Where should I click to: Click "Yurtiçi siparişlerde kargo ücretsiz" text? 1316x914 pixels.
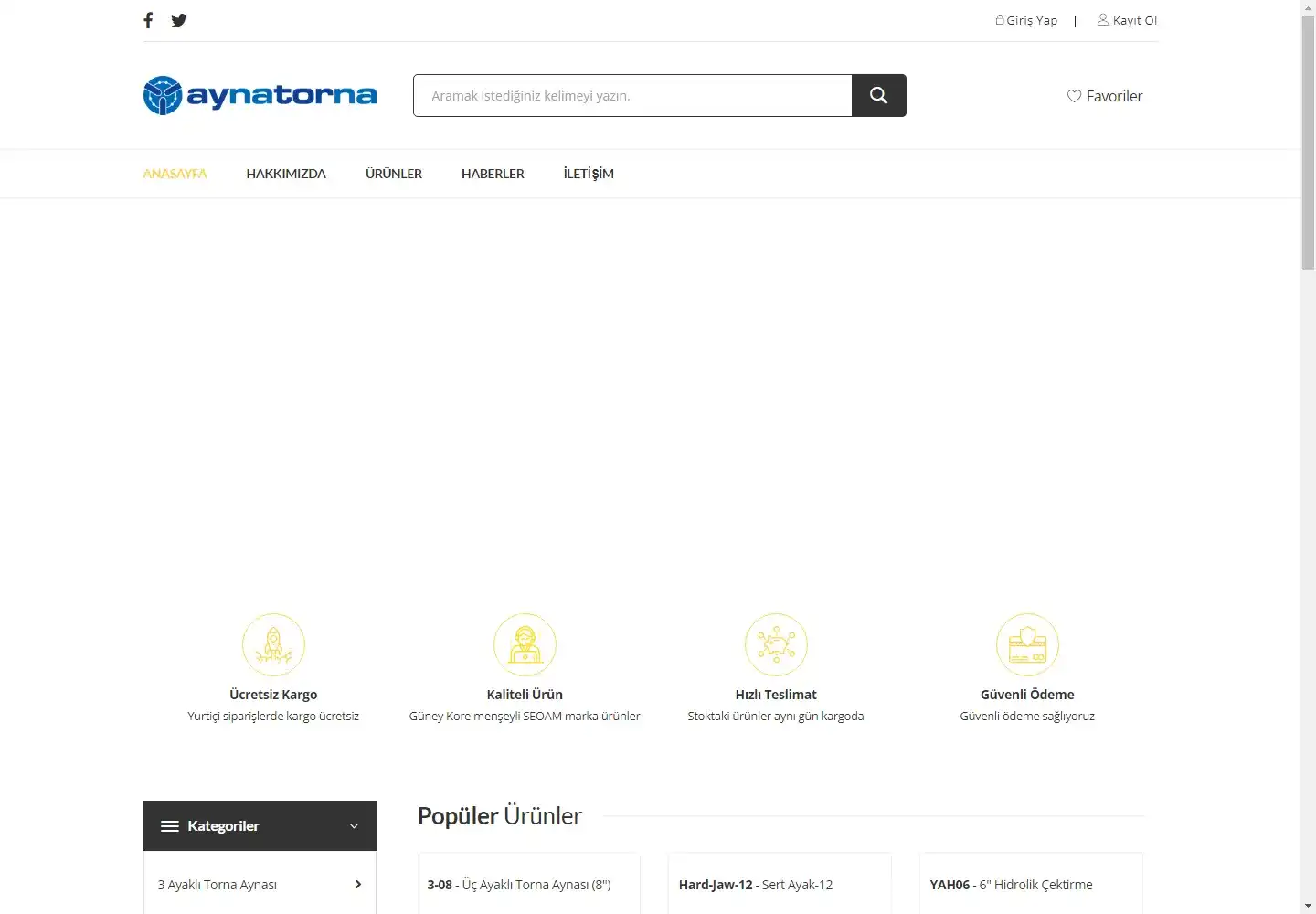[x=273, y=716]
